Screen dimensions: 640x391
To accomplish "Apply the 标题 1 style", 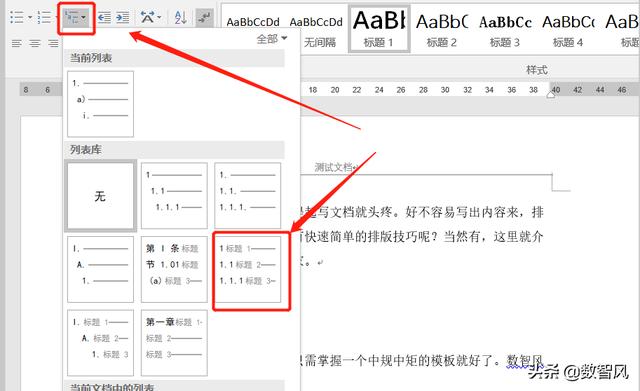I will 379,29.
